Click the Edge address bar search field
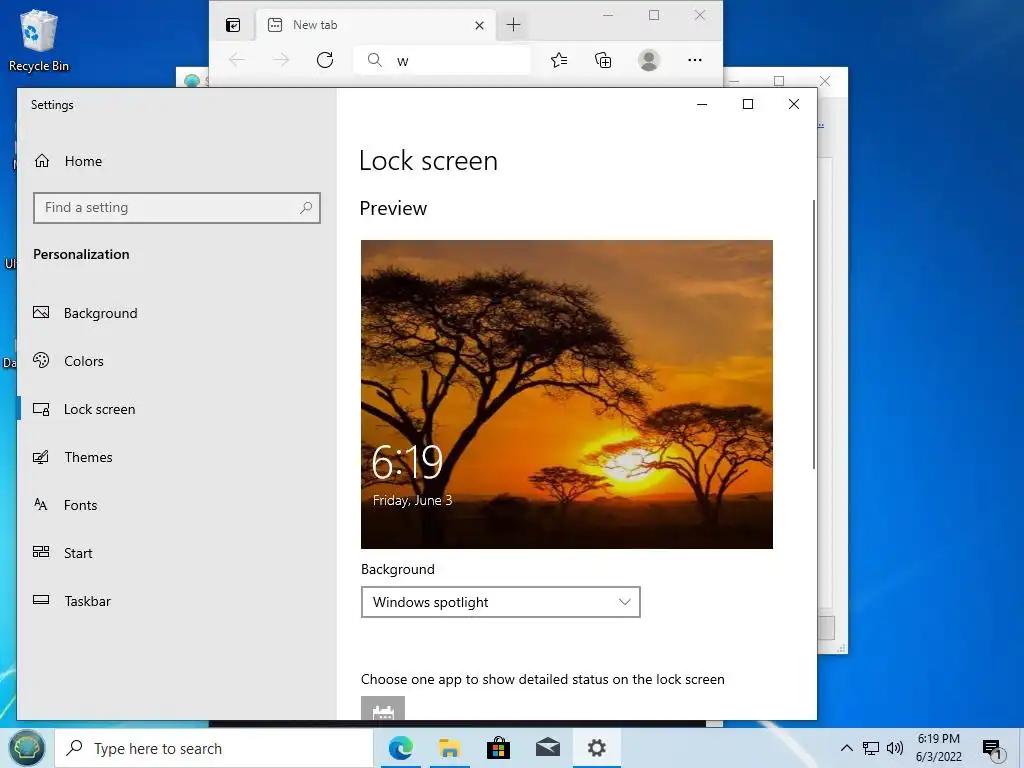 (441, 61)
